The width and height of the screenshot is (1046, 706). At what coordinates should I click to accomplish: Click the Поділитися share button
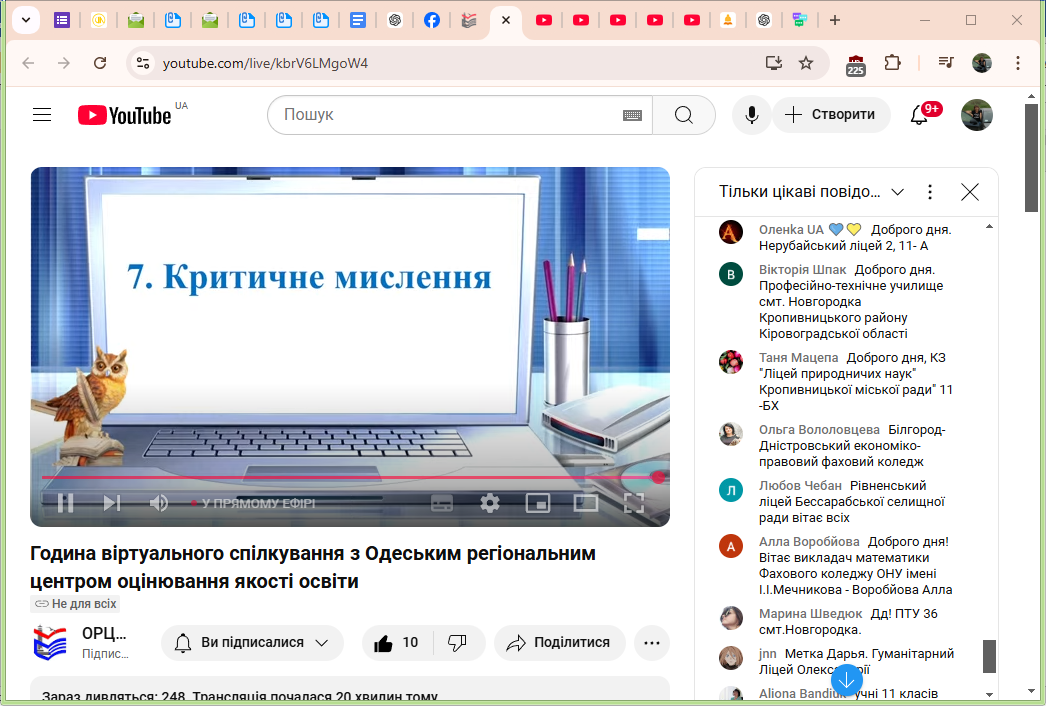(x=559, y=643)
